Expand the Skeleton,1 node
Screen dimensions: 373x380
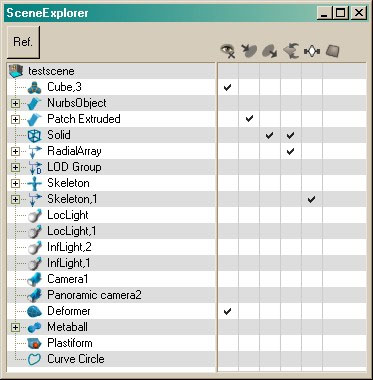(x=15, y=199)
